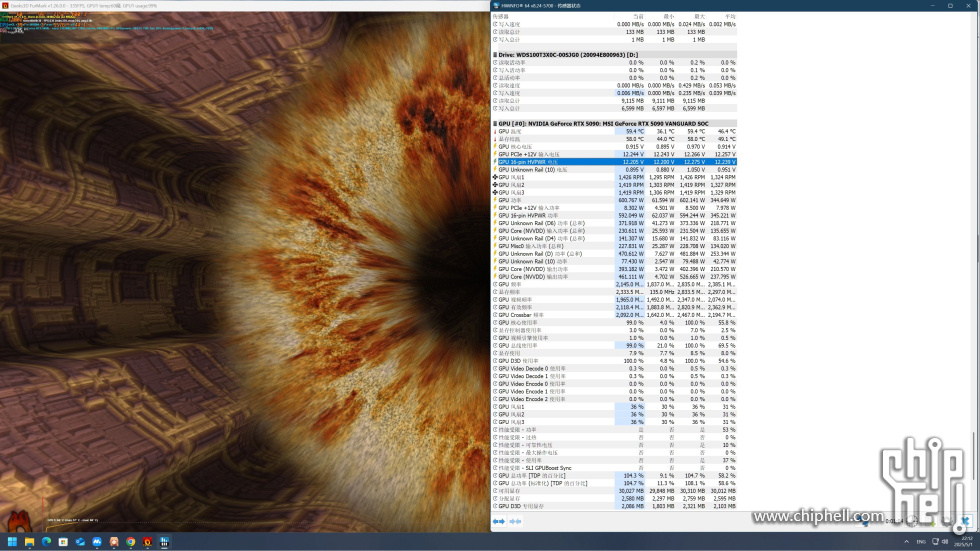
Task: Select the GPU Unknown Rail (D4) power row
Action: 614,239
